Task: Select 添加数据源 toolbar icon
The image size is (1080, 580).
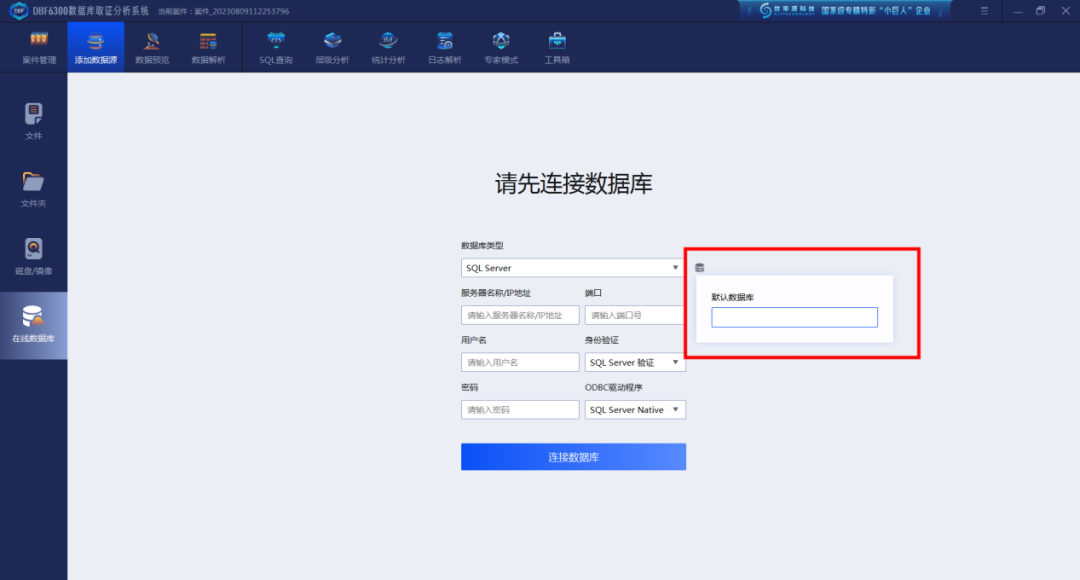Action: (x=96, y=48)
